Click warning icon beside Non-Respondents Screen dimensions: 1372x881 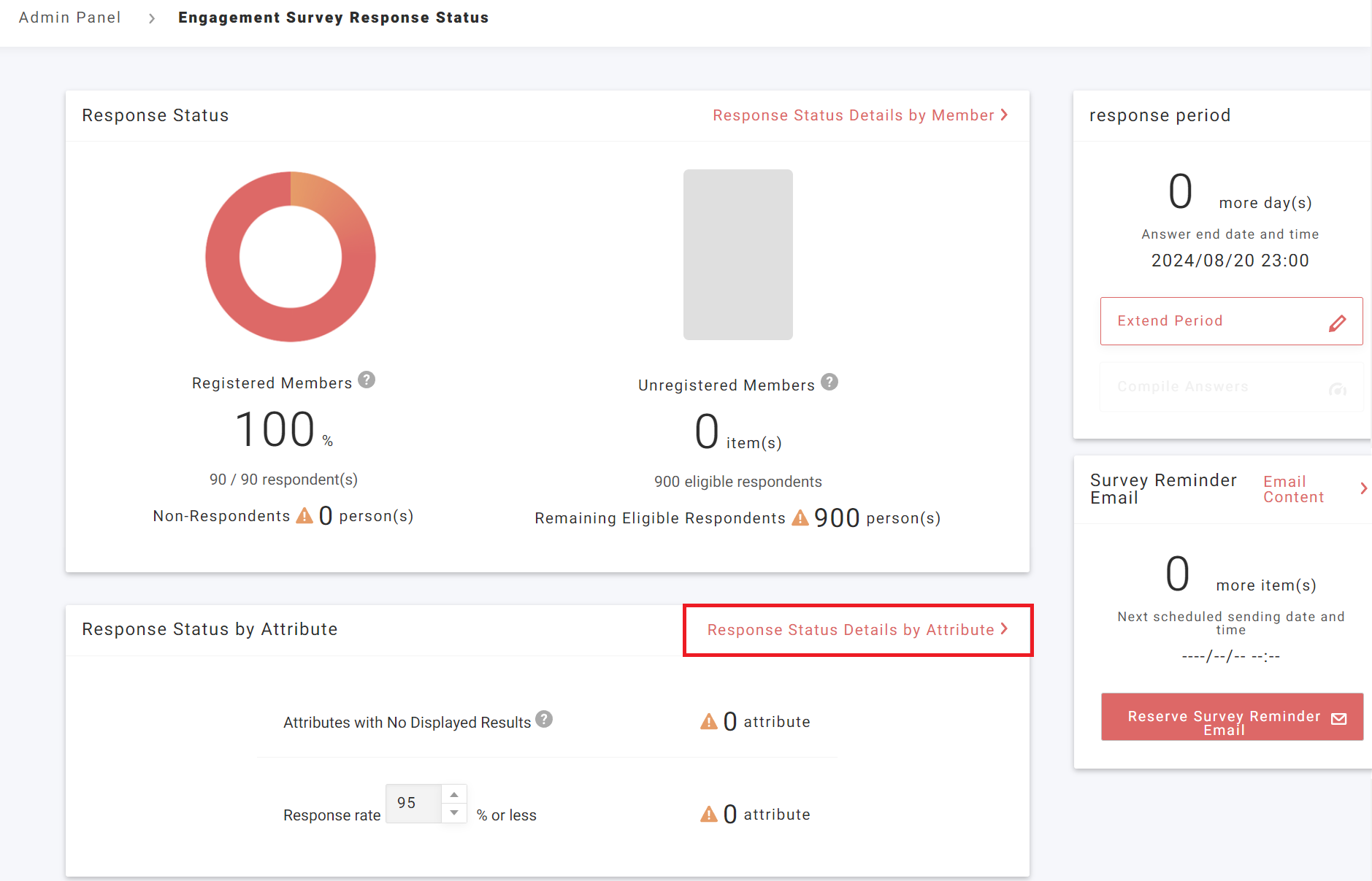tap(304, 517)
